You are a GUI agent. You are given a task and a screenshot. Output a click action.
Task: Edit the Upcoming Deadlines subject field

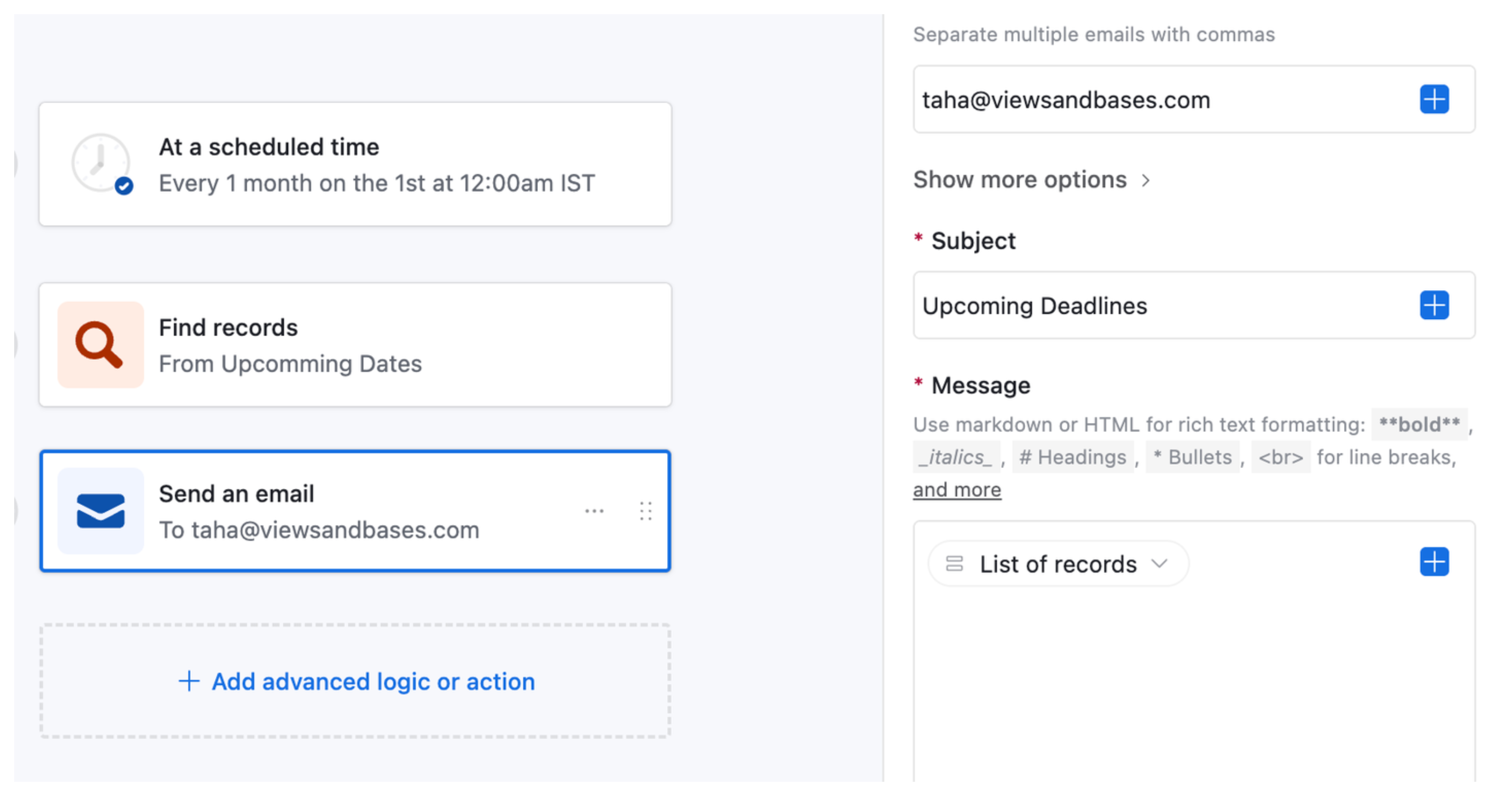pos(1115,305)
